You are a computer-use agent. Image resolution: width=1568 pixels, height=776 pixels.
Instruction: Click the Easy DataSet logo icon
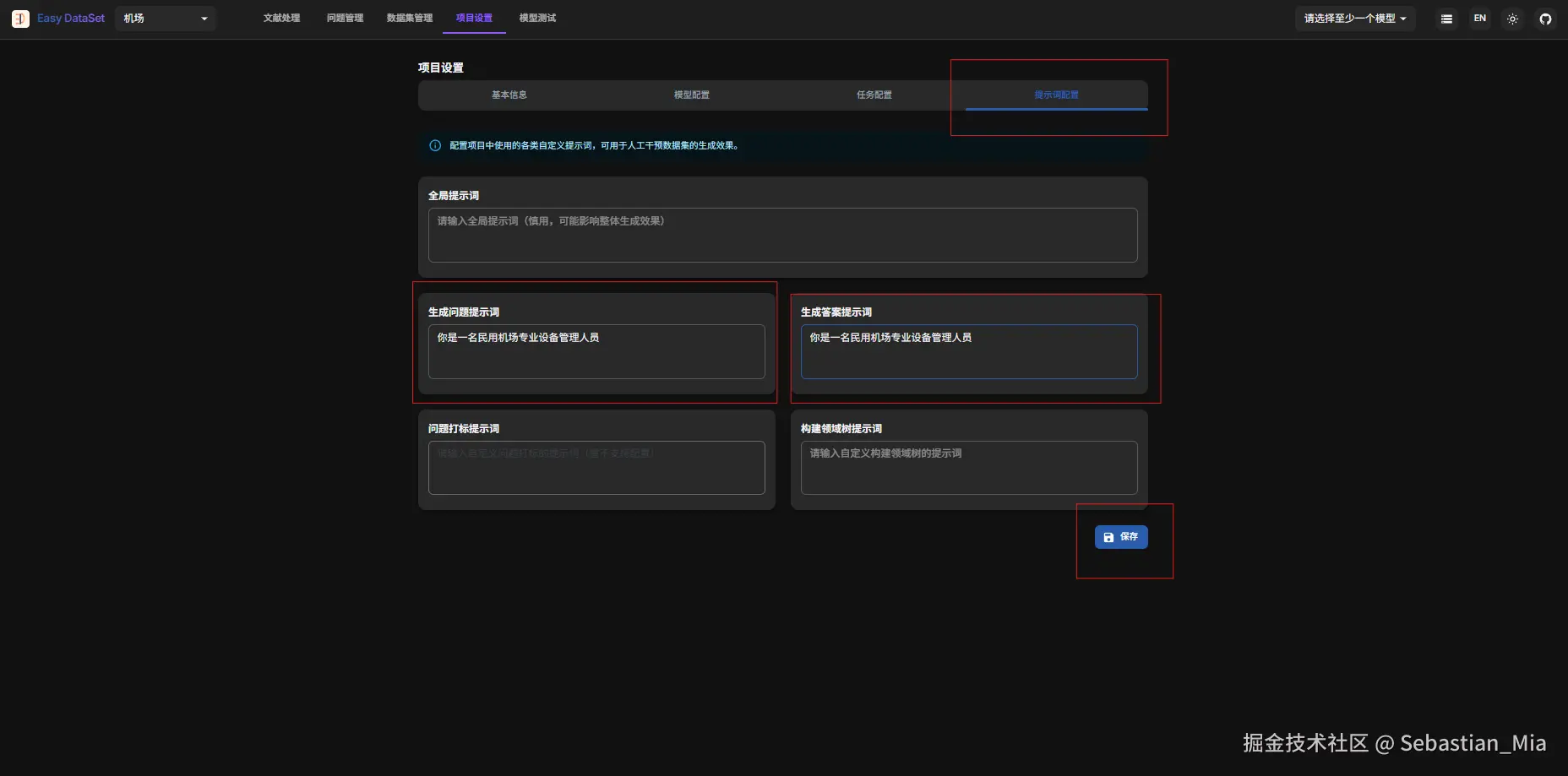20,18
